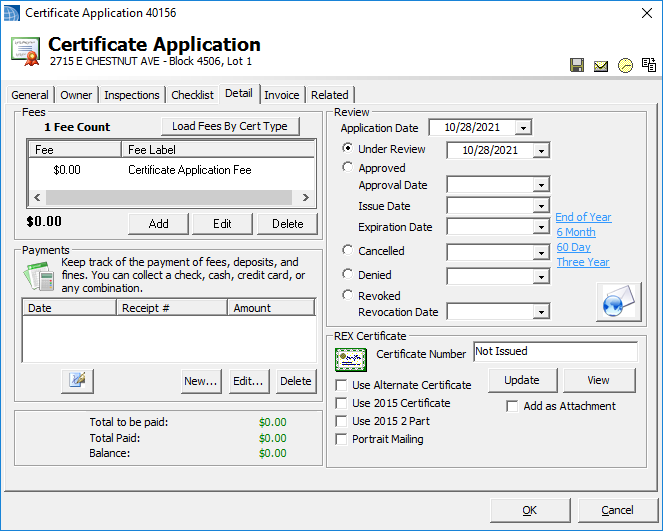Open the Expiration Date dropdown
The width and height of the screenshot is (663, 531).
click(541, 227)
